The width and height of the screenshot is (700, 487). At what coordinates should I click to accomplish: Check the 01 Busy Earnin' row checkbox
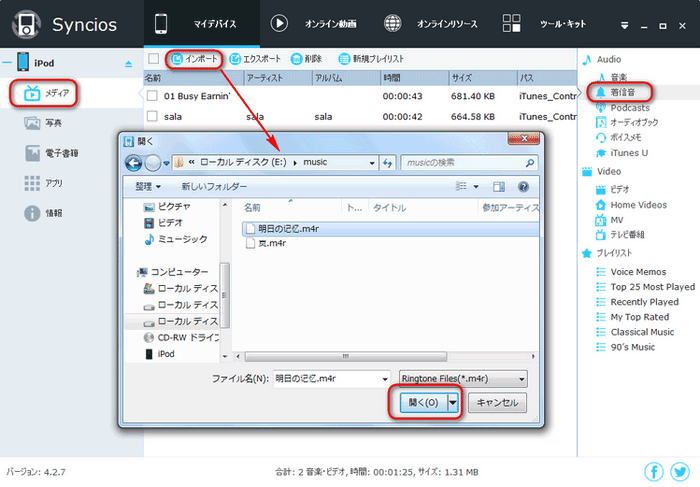[x=153, y=96]
